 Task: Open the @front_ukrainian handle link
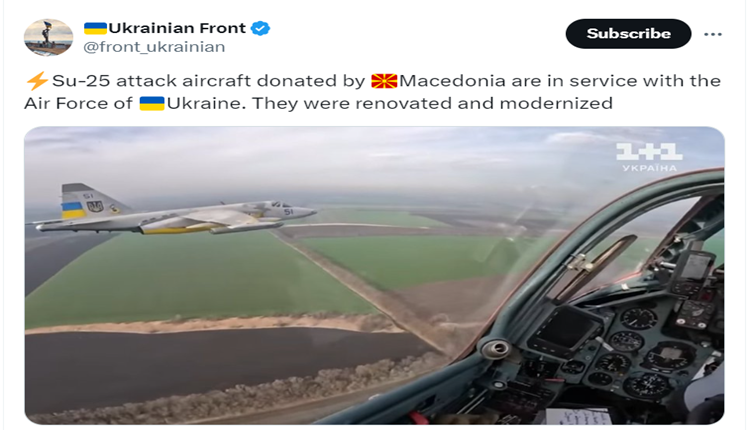154,47
